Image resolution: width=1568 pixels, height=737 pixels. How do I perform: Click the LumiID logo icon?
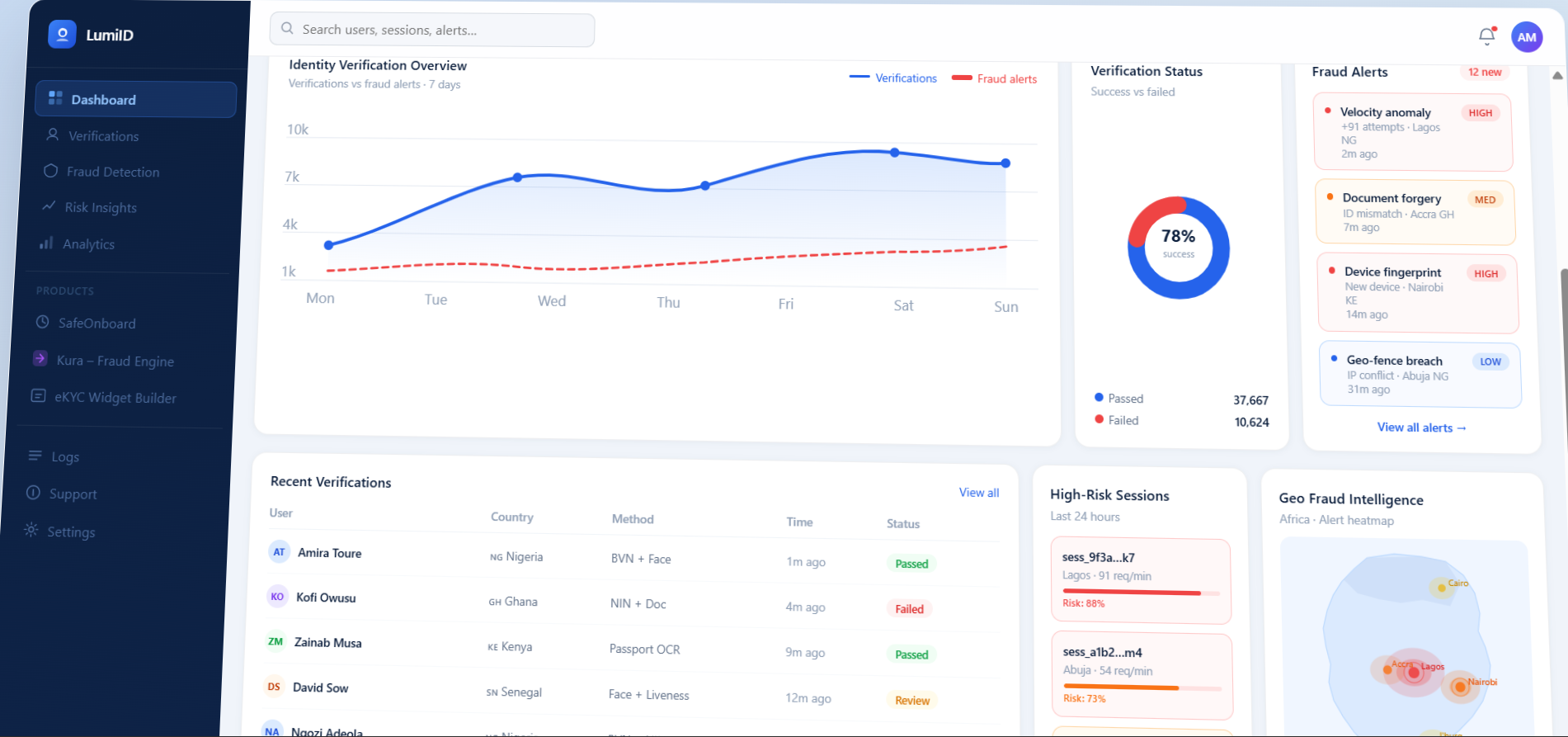pos(62,35)
